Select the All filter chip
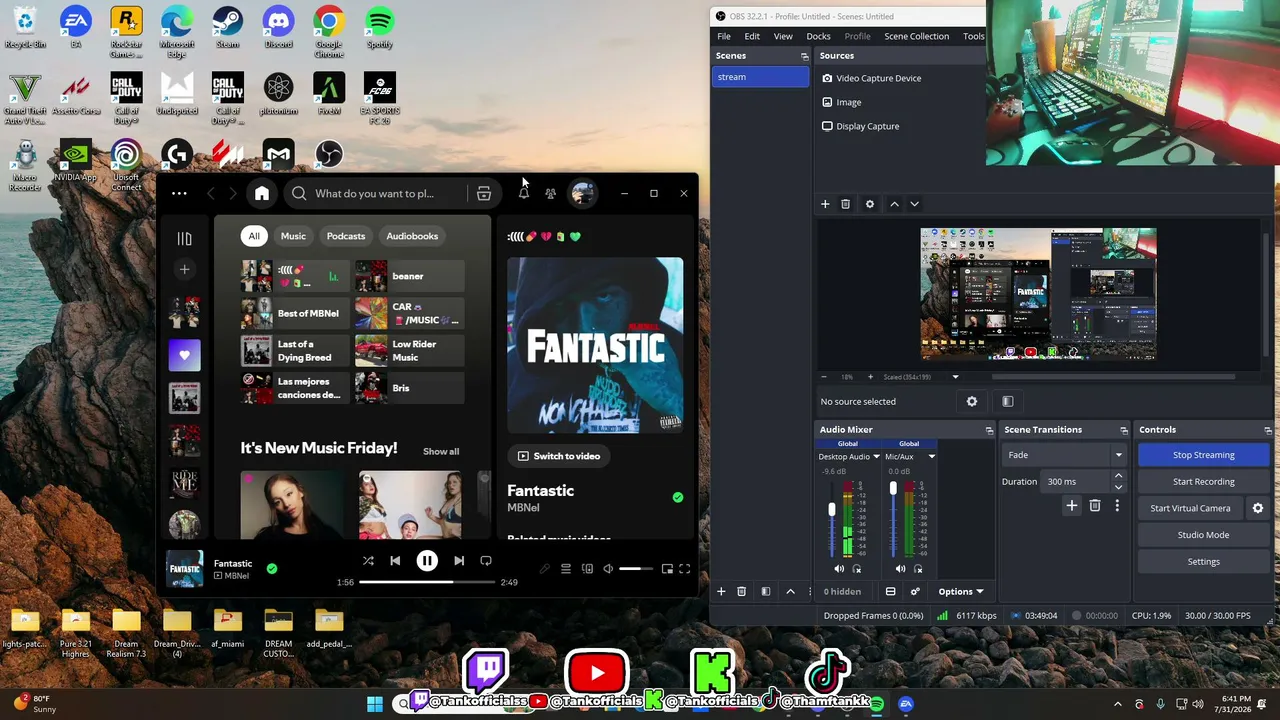Viewport: 1280px width, 720px height. (x=254, y=236)
